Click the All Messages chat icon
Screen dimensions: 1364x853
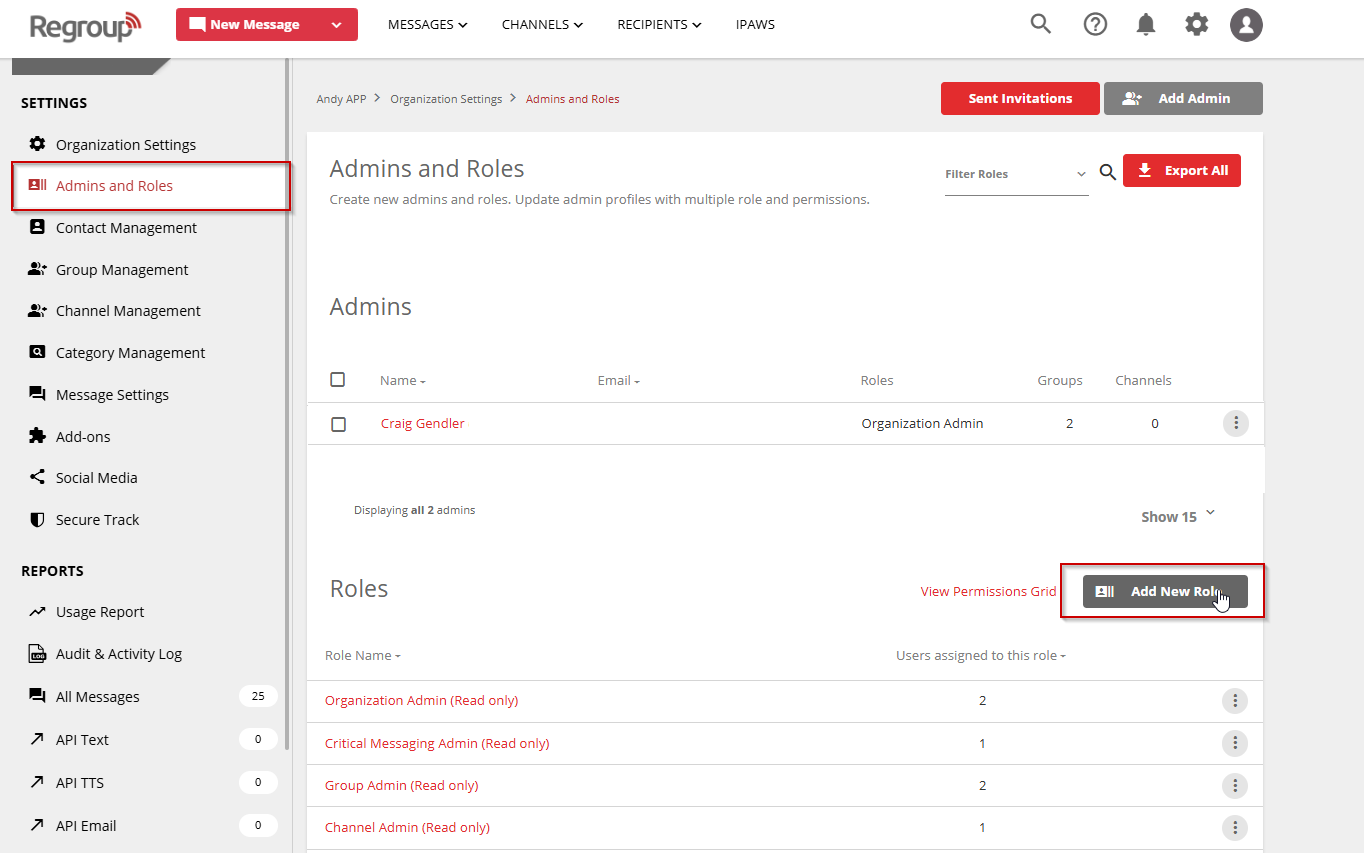(37, 696)
